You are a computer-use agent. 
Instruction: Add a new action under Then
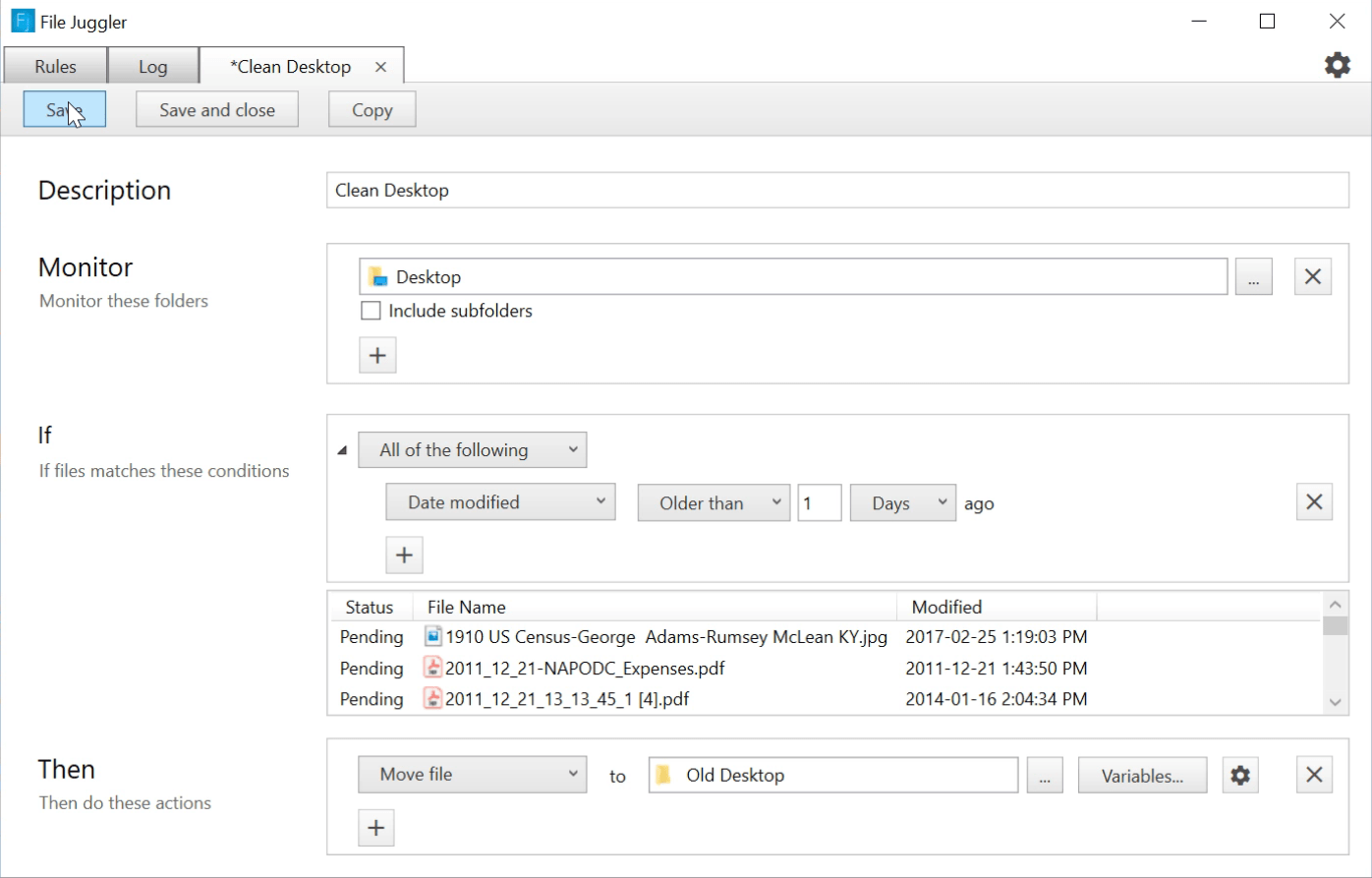click(x=375, y=828)
